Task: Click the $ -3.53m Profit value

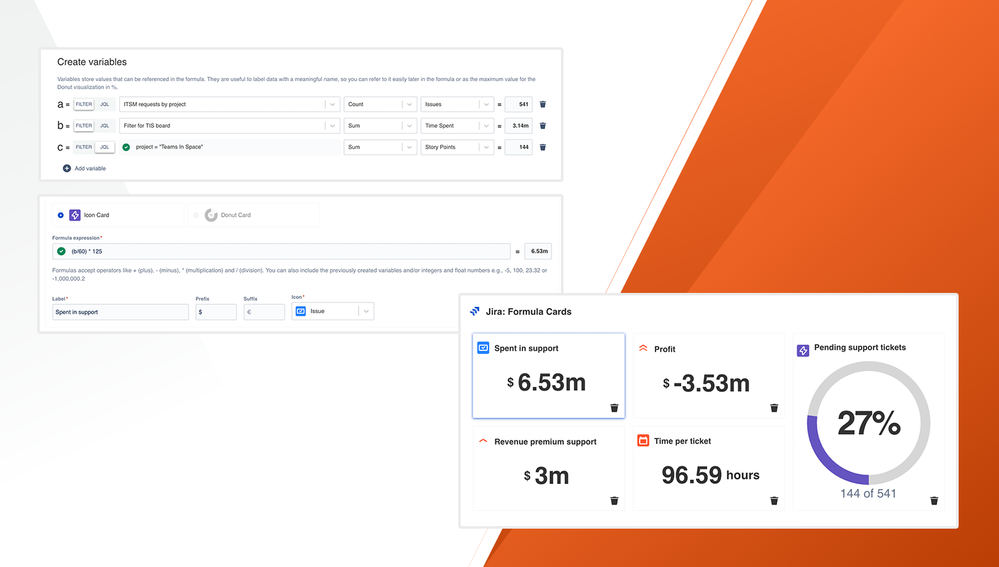Action: [x=706, y=383]
